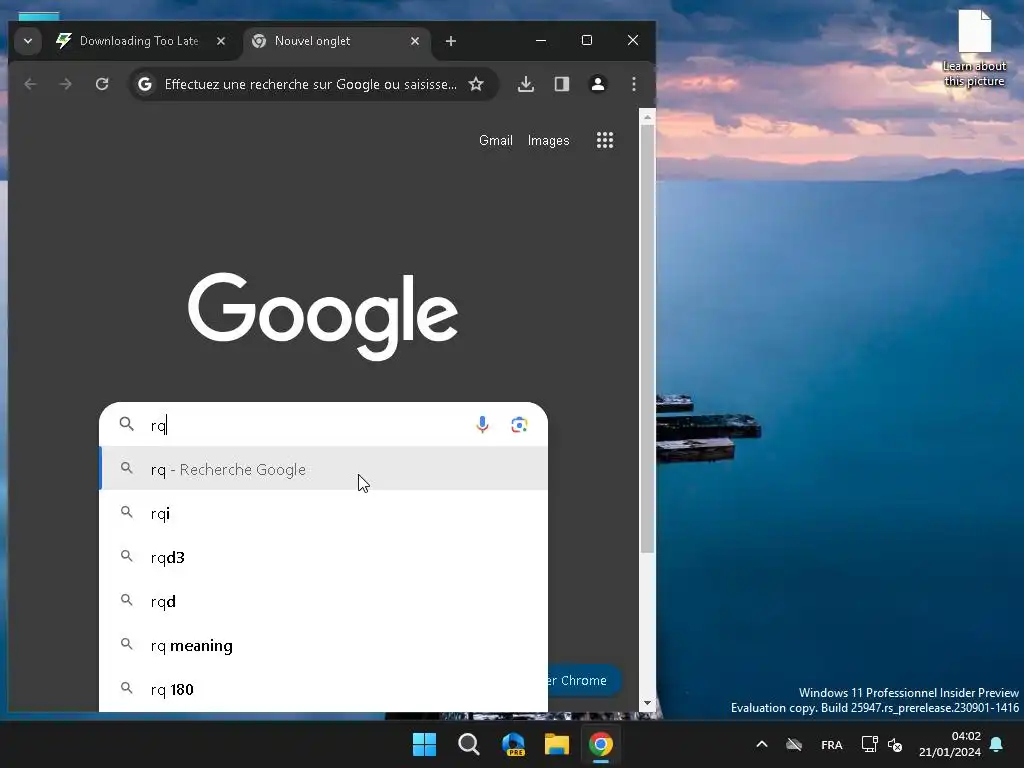Open the muted volume tray icon
This screenshot has height=768, width=1024.
(895, 744)
